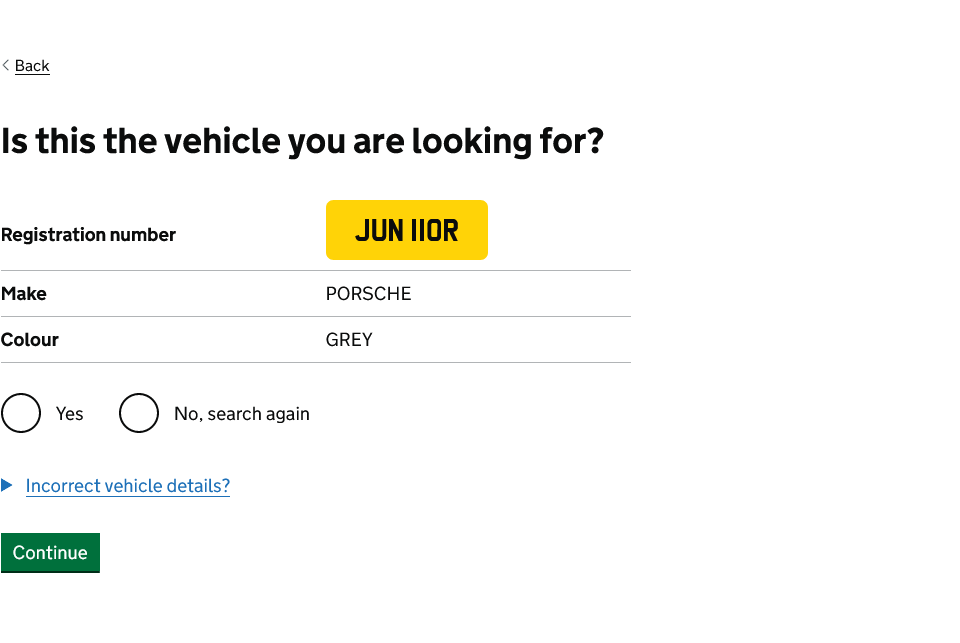
Task: Click the back chevron icon
Action: pos(6,65)
